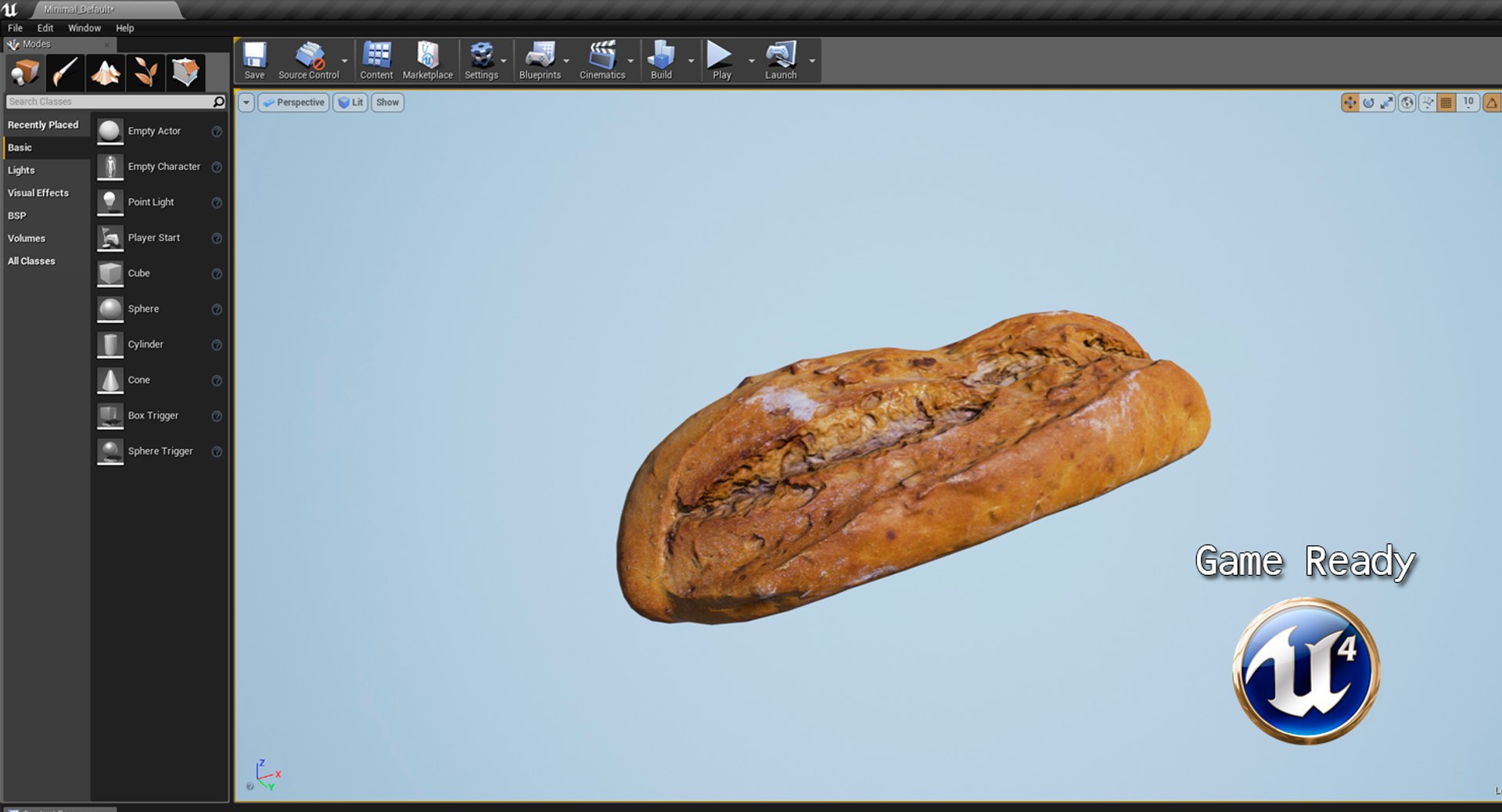Open the Window menu
Image resolution: width=1502 pixels, height=812 pixels.
(x=84, y=28)
